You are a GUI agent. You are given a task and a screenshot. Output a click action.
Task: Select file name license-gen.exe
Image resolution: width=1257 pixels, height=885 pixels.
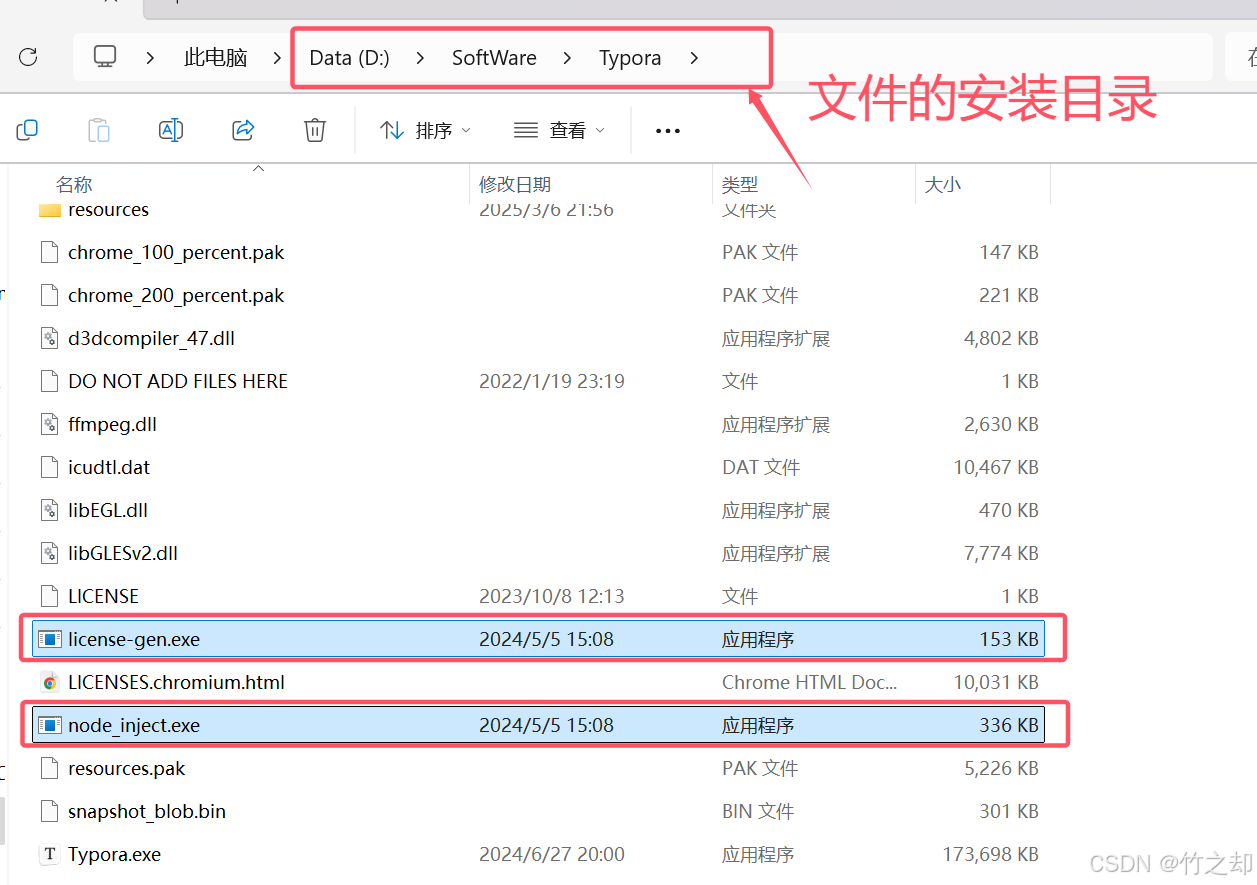coord(134,639)
